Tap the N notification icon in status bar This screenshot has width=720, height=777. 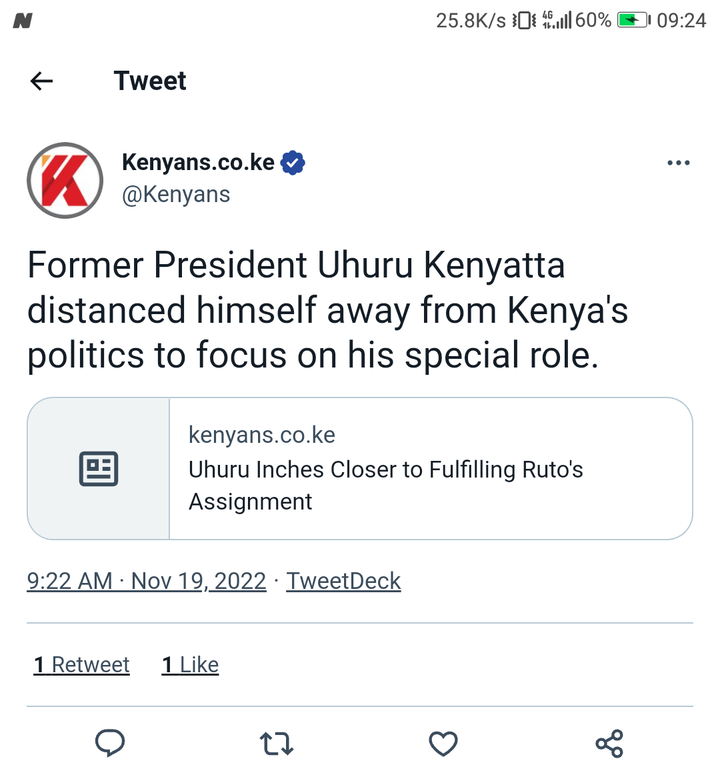pos(23,21)
